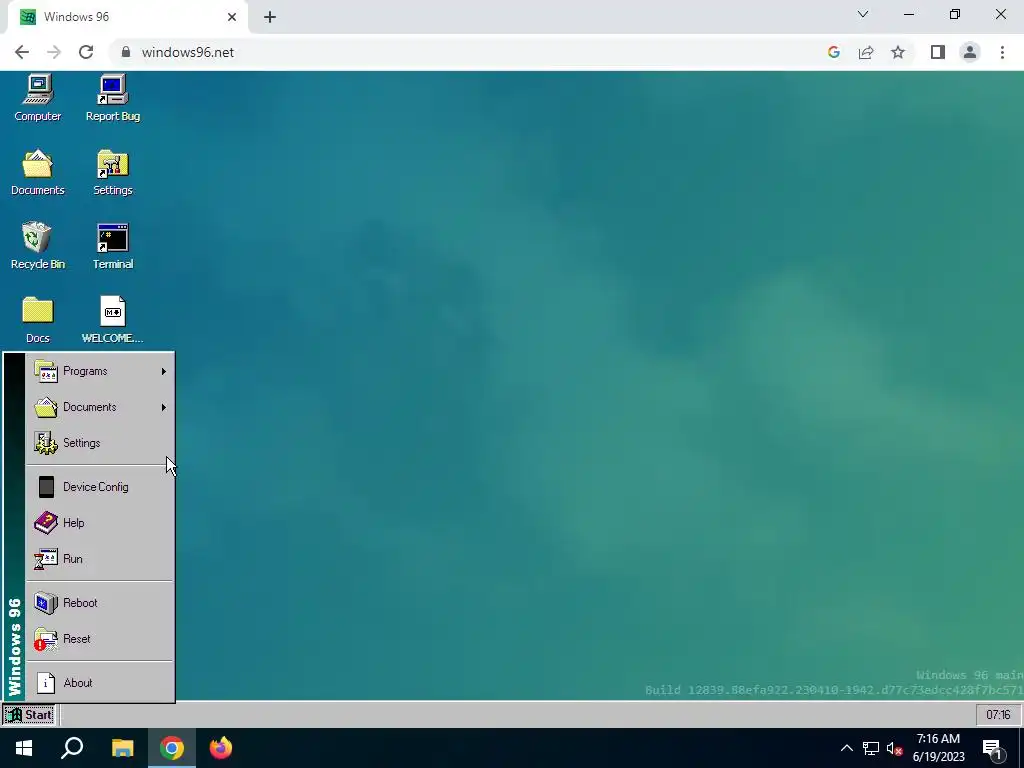The height and width of the screenshot is (768, 1024).
Task: Open the WELCOME markdown file icon
Action: pyautogui.click(x=112, y=320)
